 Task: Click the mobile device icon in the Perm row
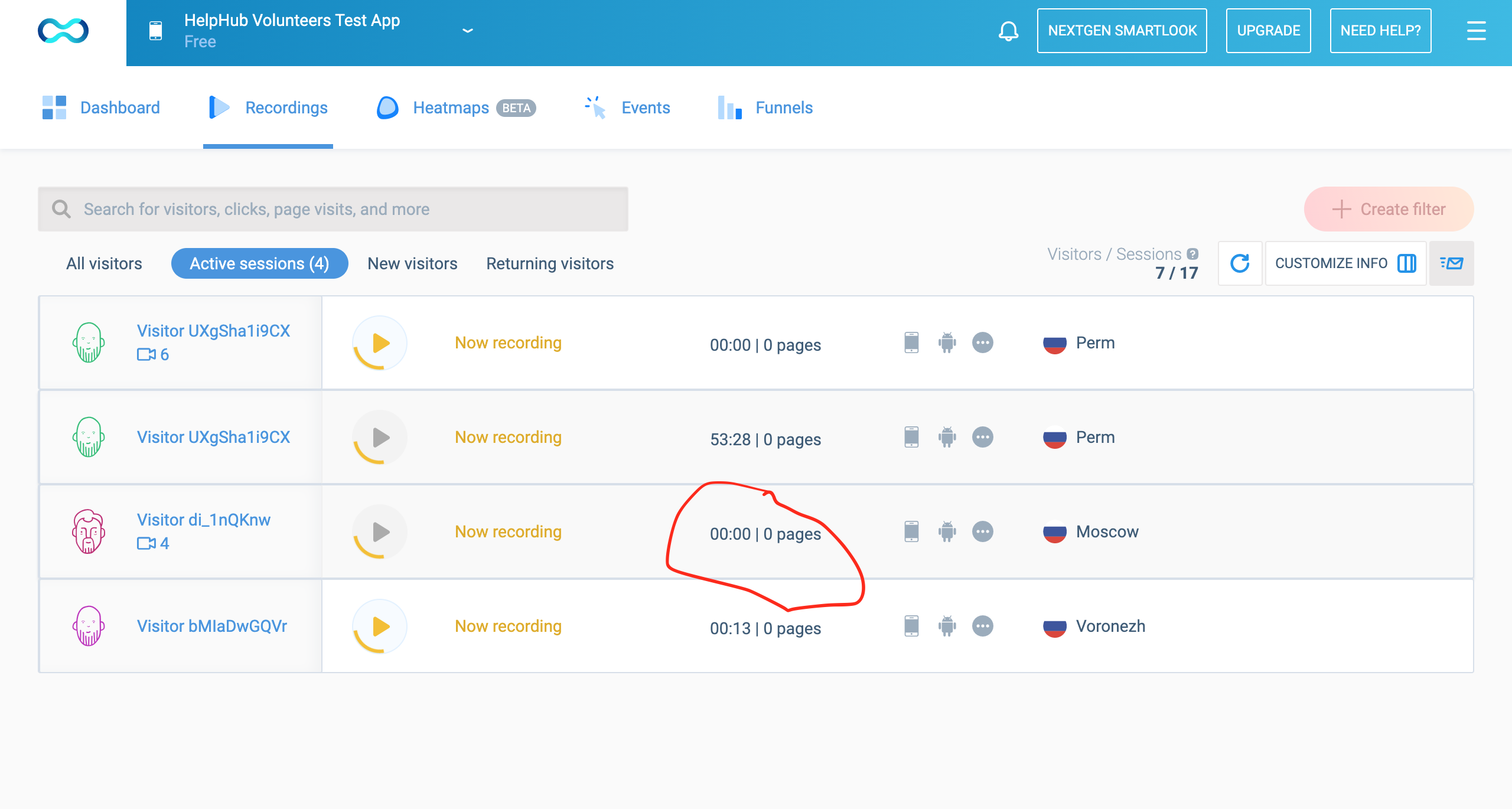(x=912, y=342)
